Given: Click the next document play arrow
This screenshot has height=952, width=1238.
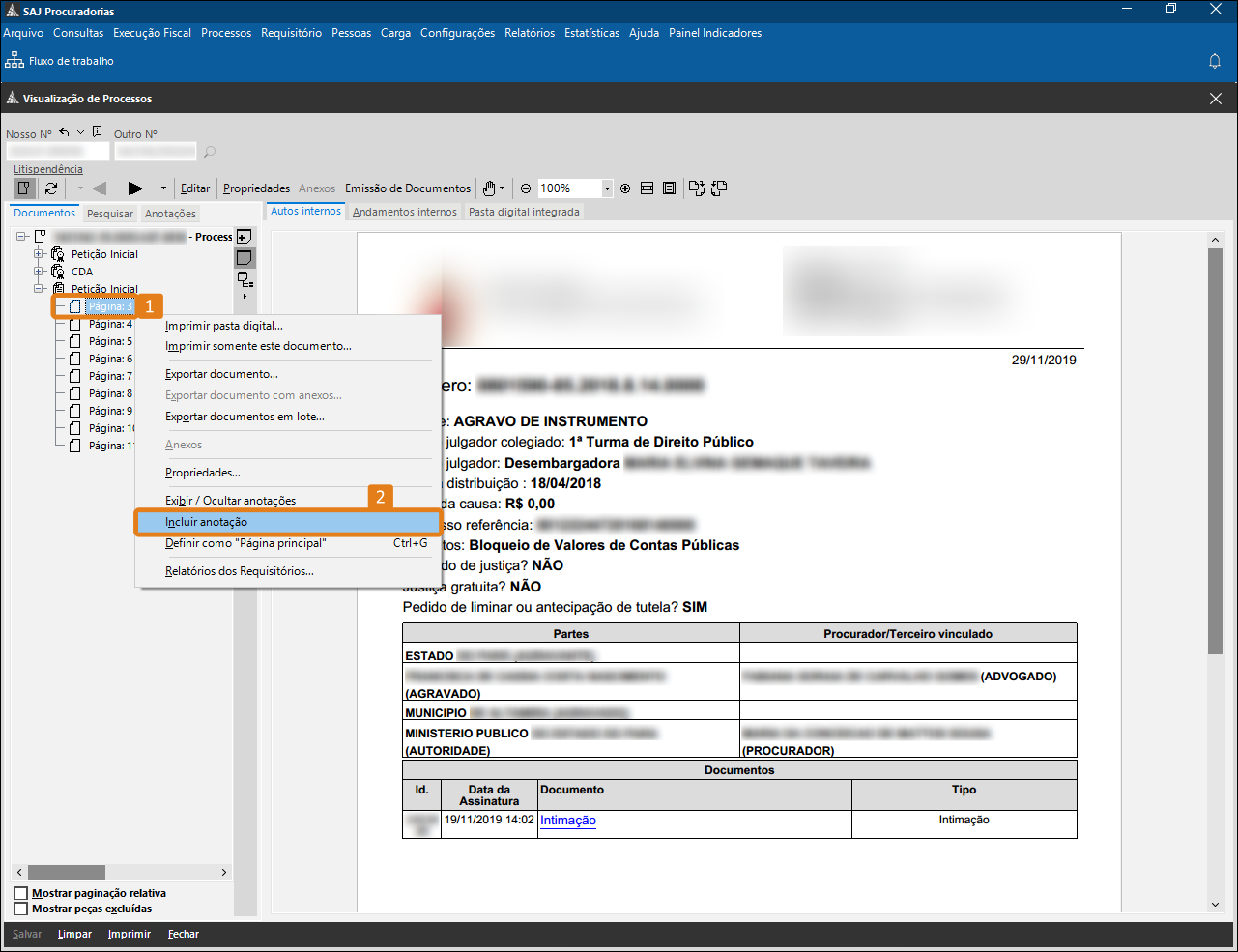Looking at the screenshot, I should pyautogui.click(x=135, y=188).
